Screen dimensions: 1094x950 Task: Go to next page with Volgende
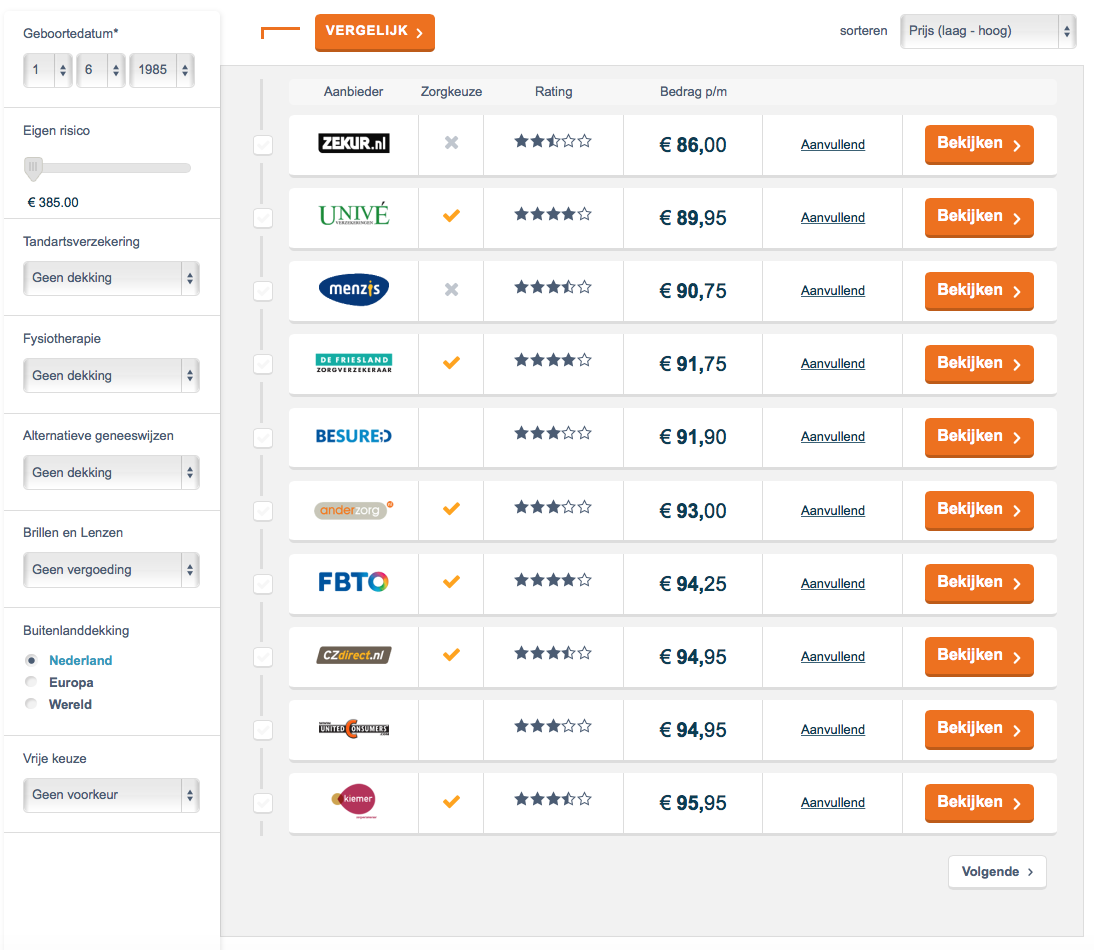997,871
